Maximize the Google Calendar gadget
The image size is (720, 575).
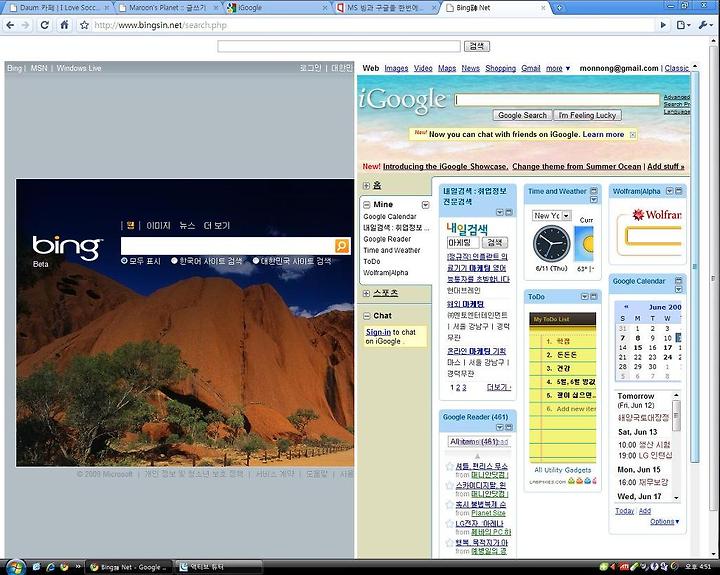click(x=679, y=281)
